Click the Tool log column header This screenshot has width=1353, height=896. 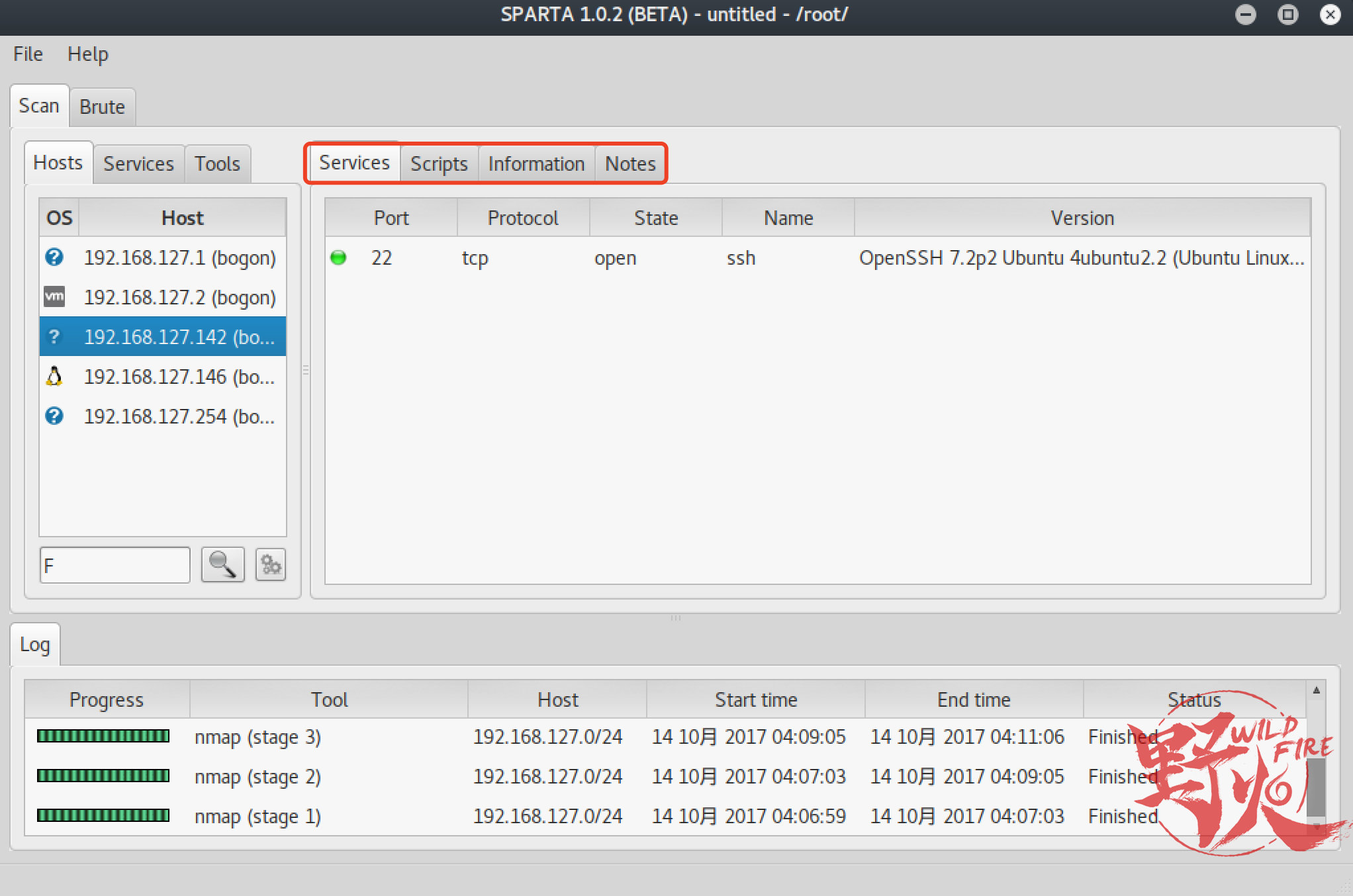point(329,699)
